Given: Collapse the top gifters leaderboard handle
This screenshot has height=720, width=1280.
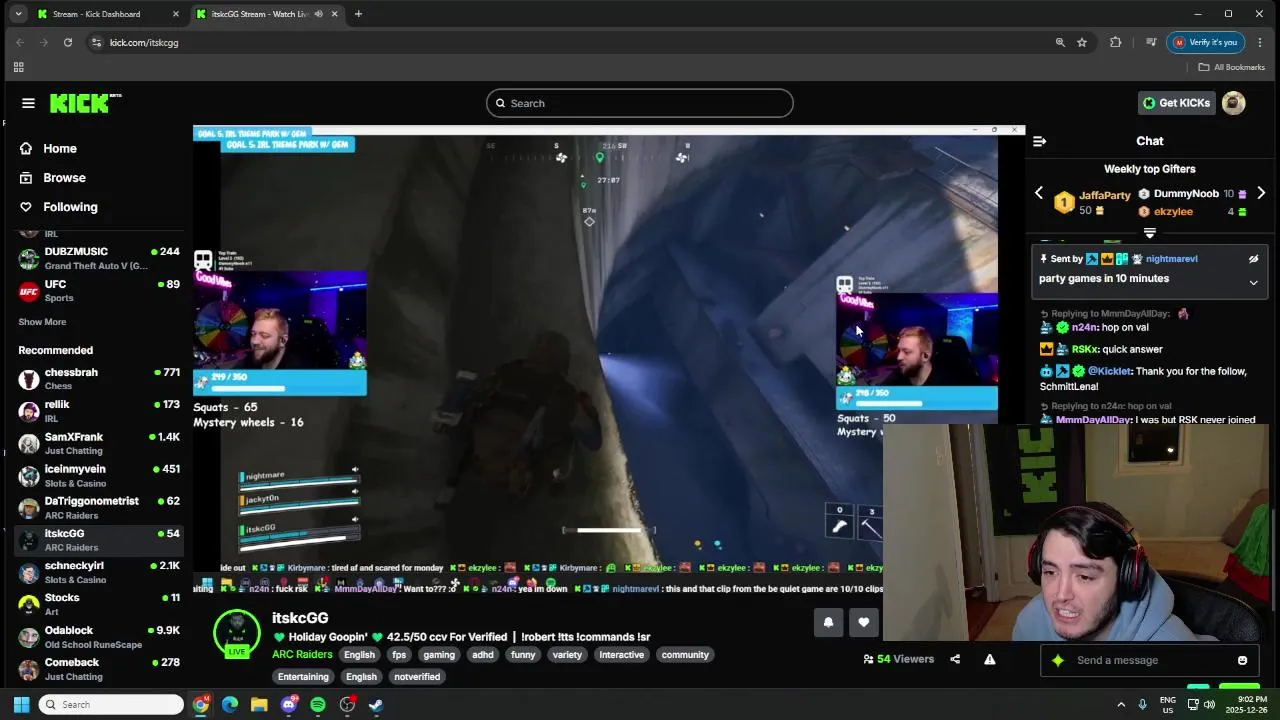Looking at the screenshot, I should coord(1149,233).
